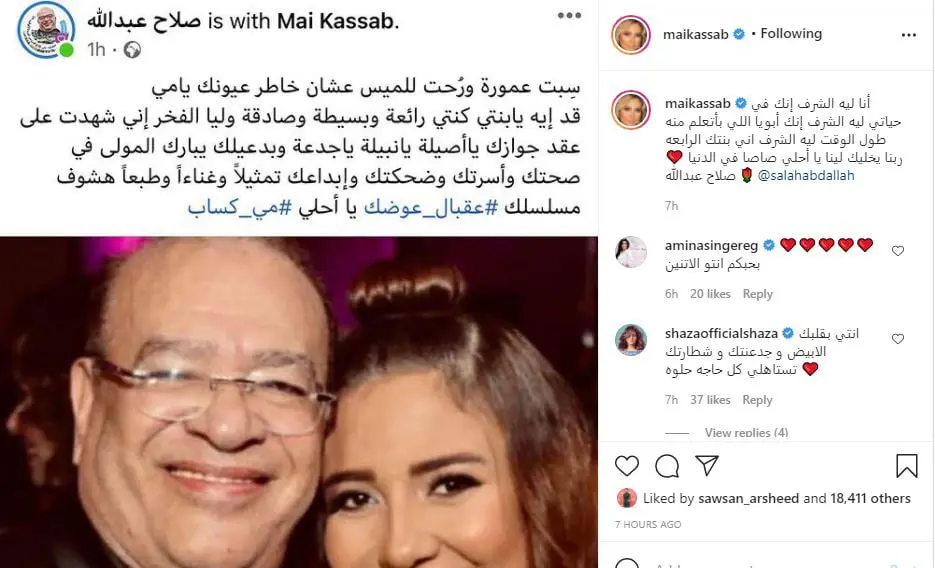Open Facebook post three-dot options menu

pos(569,16)
